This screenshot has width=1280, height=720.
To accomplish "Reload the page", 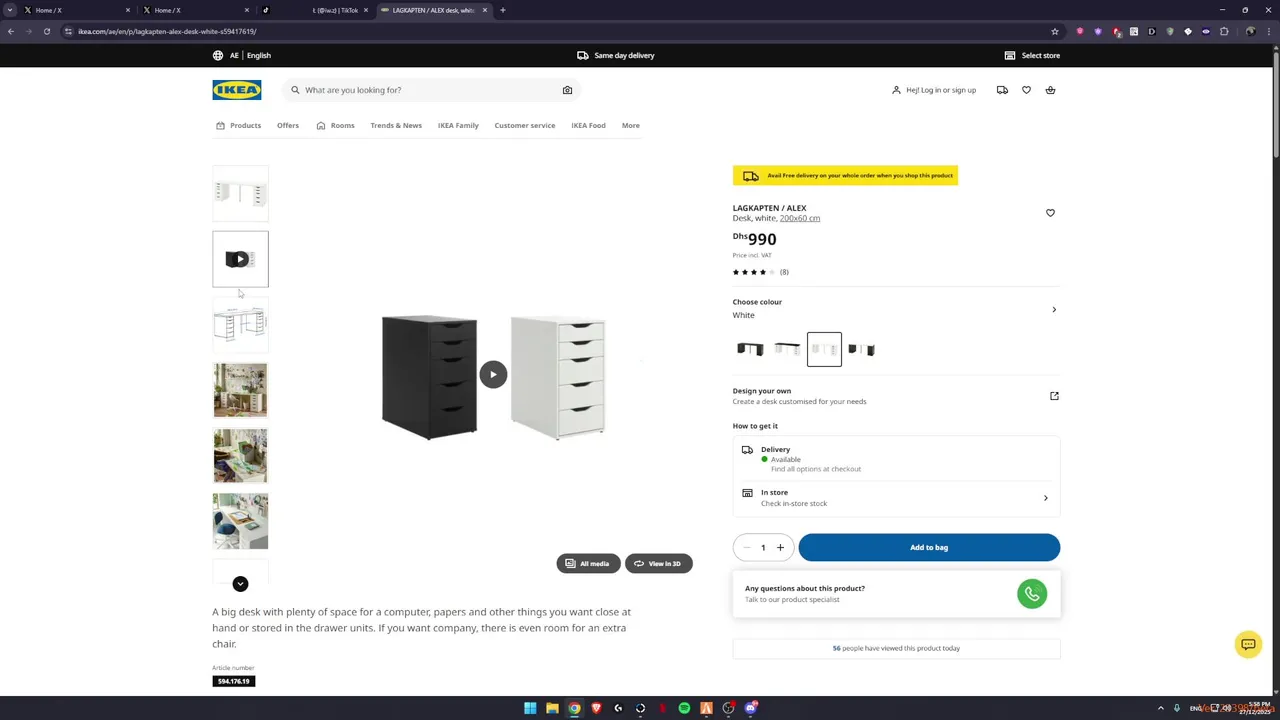I will 47,31.
